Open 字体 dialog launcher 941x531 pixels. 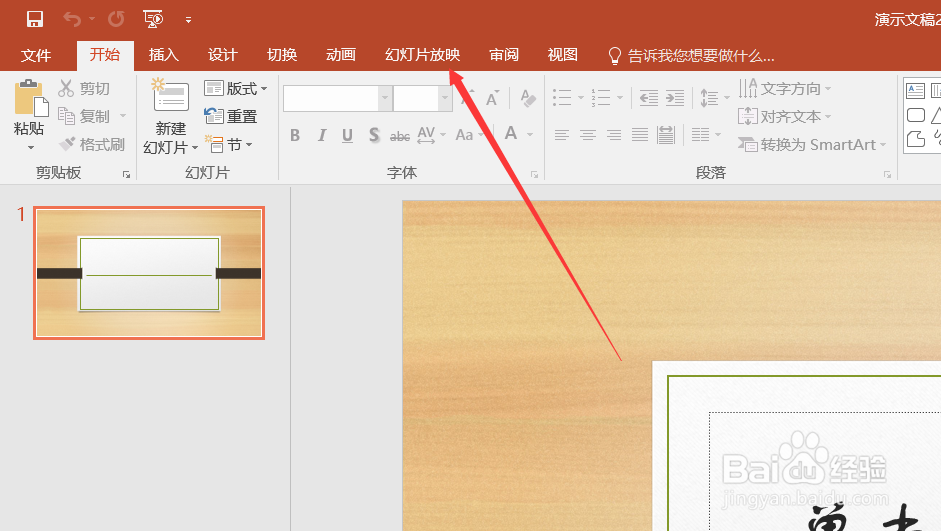[534, 175]
